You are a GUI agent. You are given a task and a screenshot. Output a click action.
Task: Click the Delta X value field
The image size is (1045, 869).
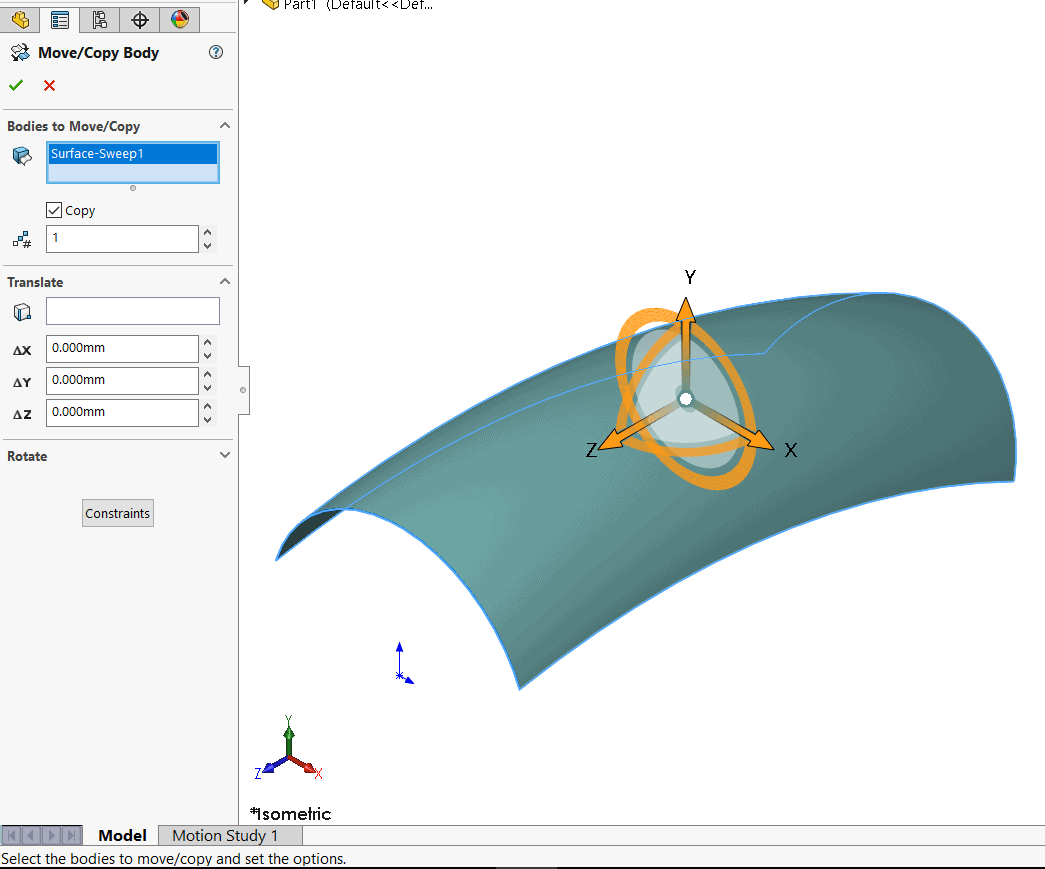(x=122, y=349)
